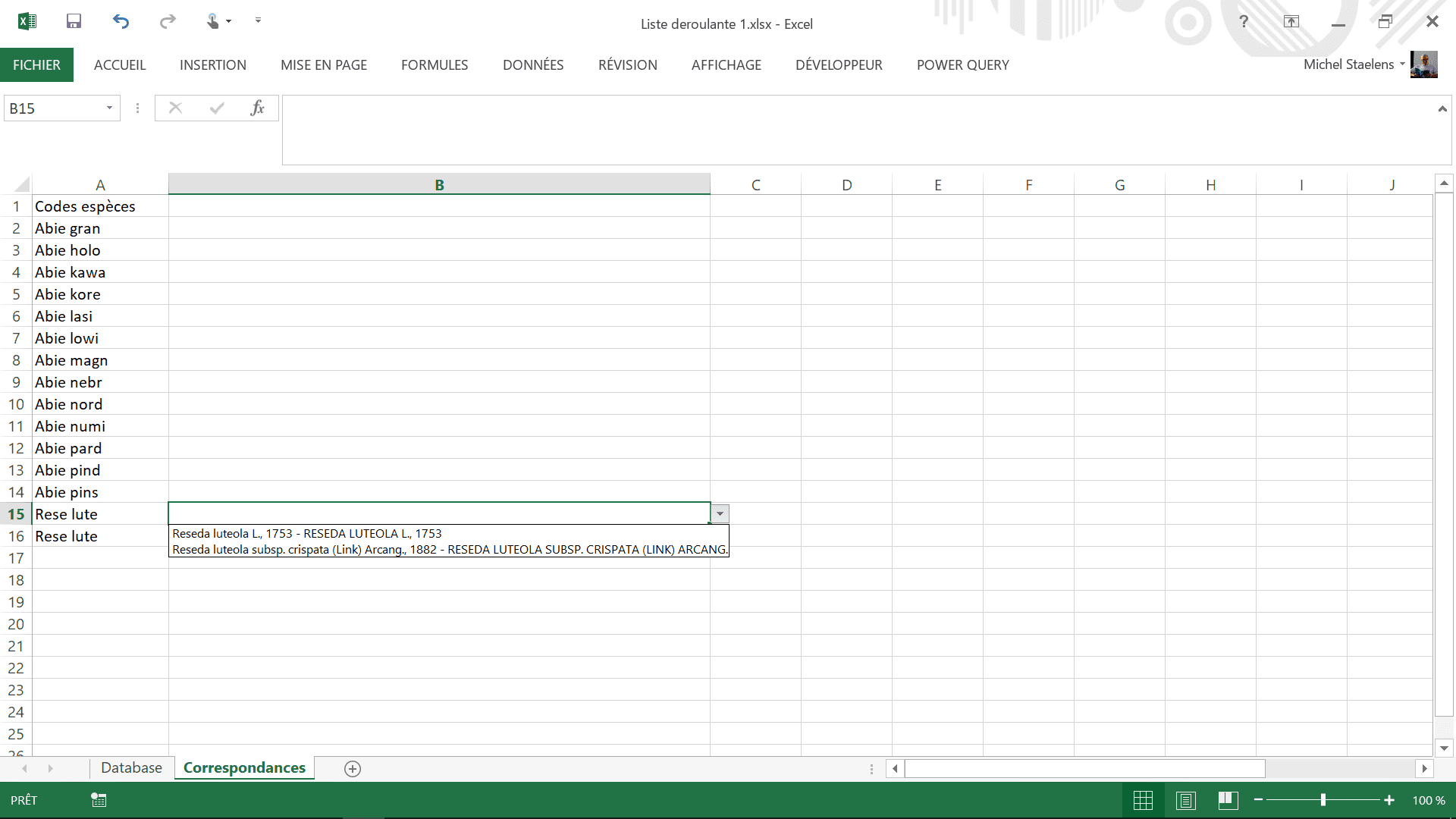Click the B15 validation list dropdown arrow
This screenshot has height=819, width=1456.
coord(720,514)
